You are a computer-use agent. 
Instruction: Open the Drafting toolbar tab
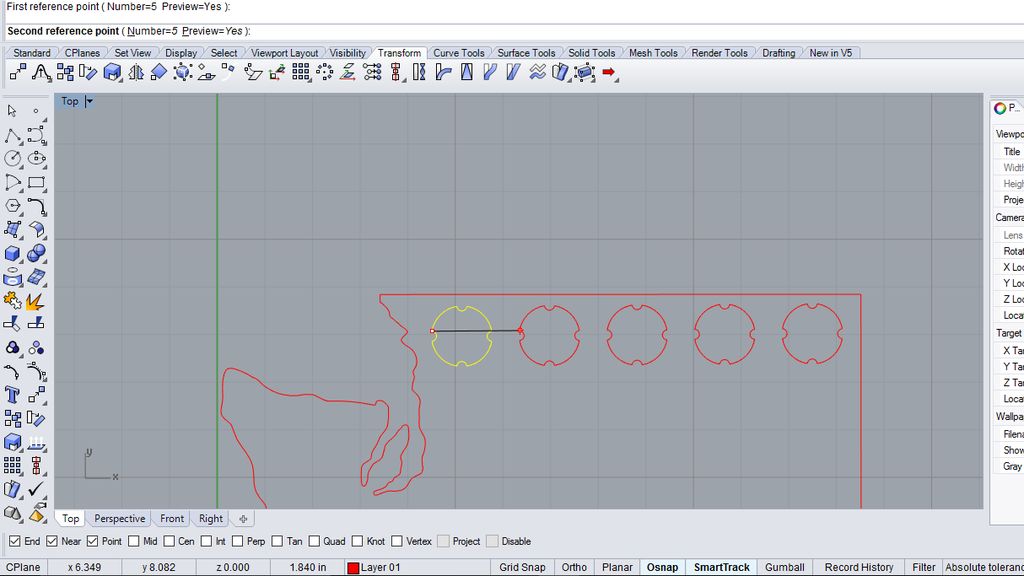(x=778, y=53)
